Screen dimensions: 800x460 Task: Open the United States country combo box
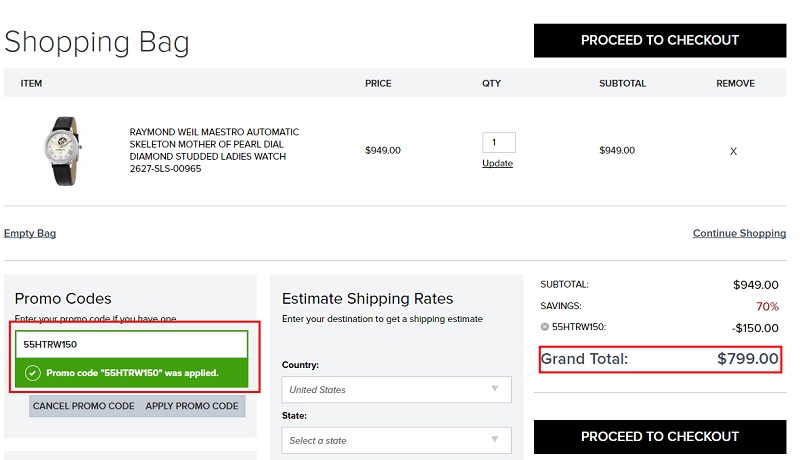tap(396, 390)
